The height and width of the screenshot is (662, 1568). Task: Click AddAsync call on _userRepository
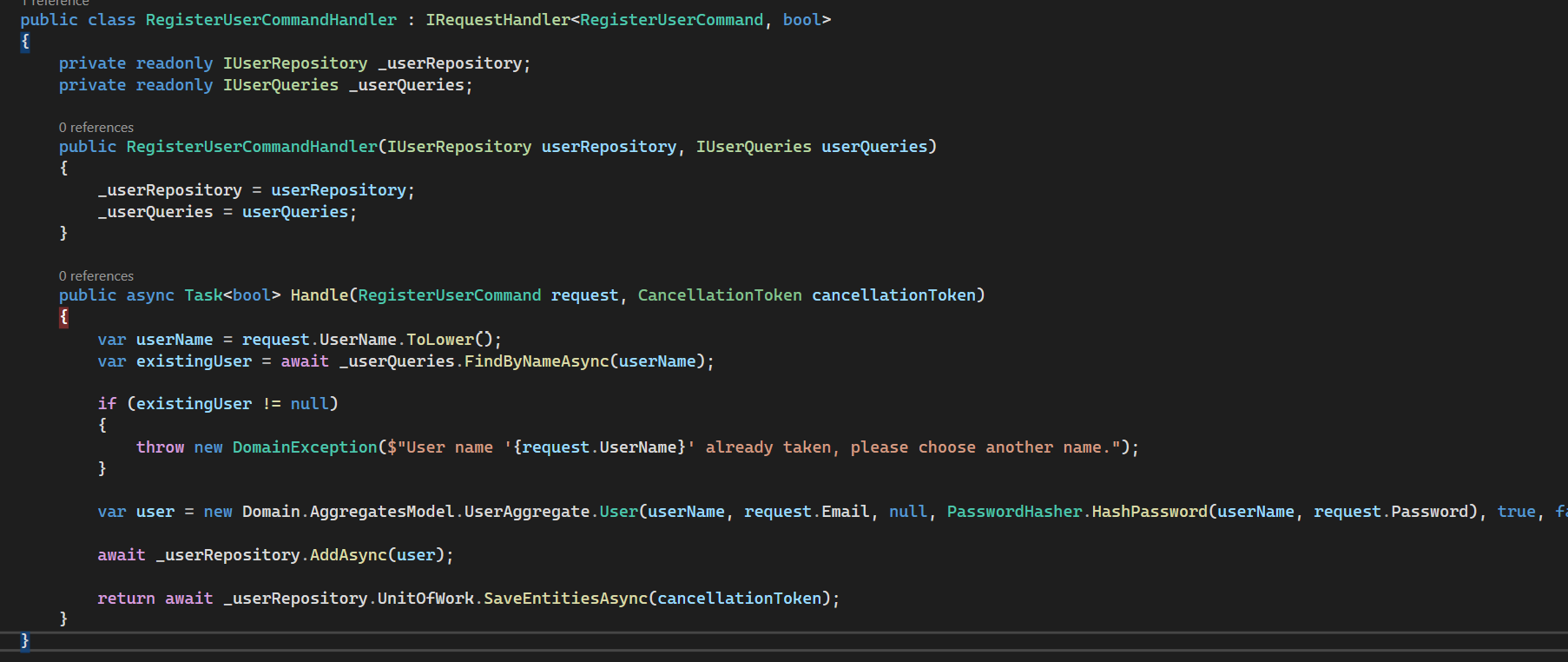(x=348, y=555)
